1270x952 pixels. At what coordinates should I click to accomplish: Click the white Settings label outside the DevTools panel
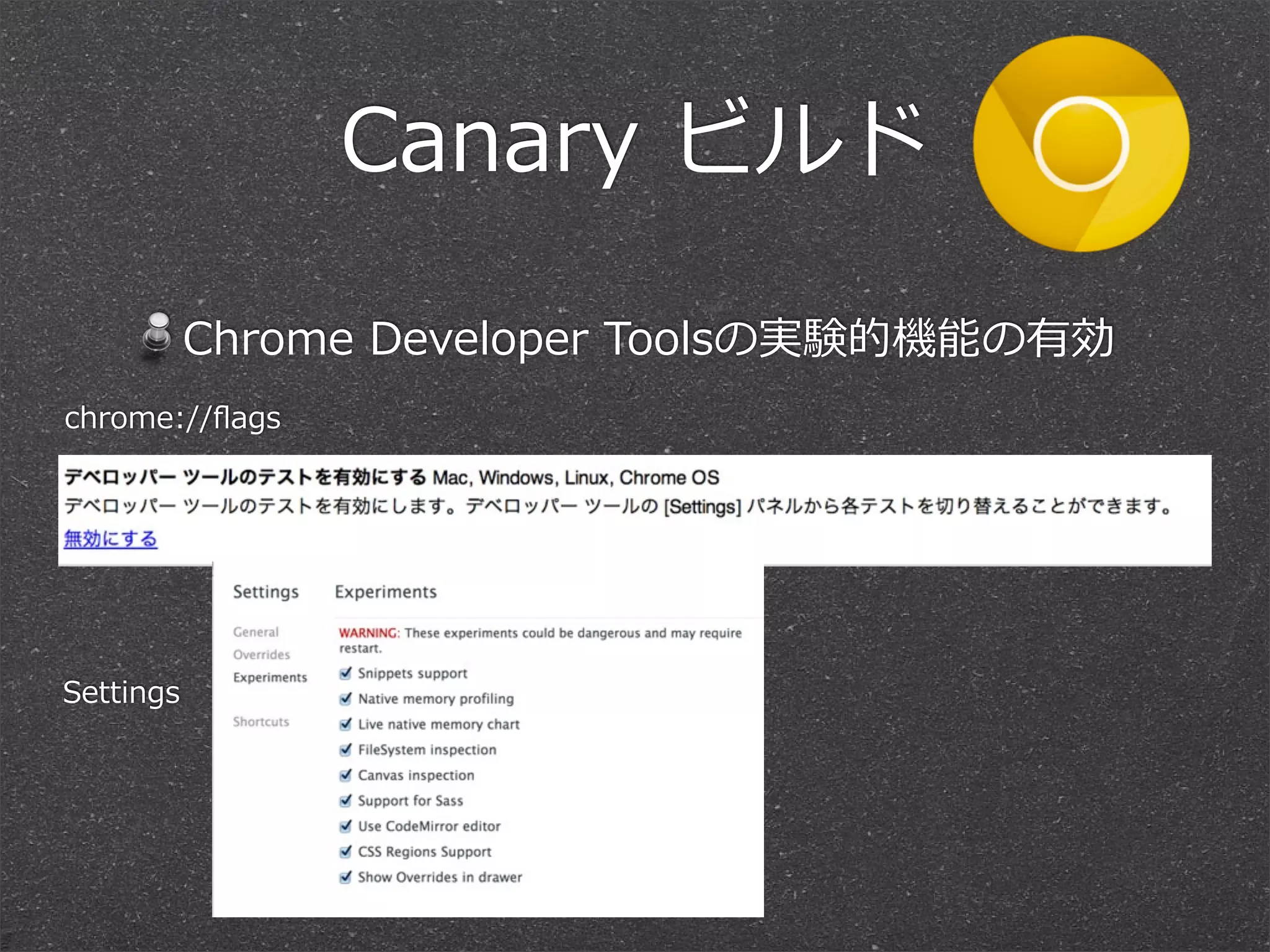122,693
